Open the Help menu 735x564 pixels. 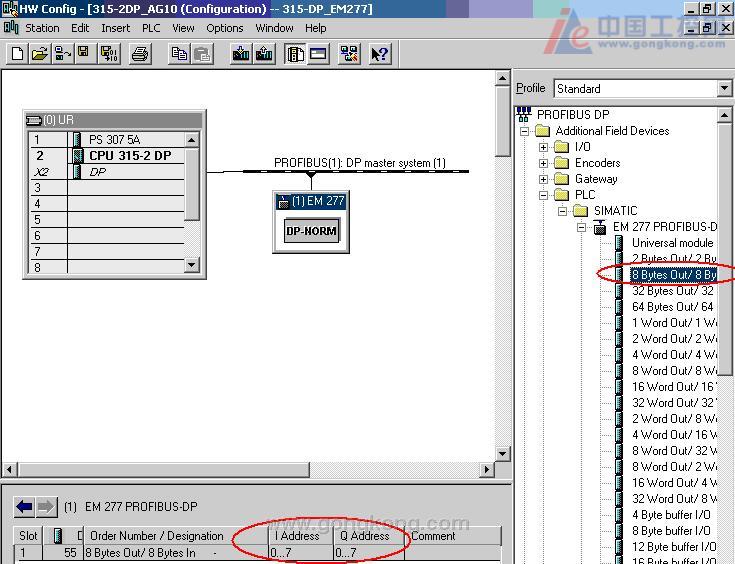pyautogui.click(x=315, y=28)
